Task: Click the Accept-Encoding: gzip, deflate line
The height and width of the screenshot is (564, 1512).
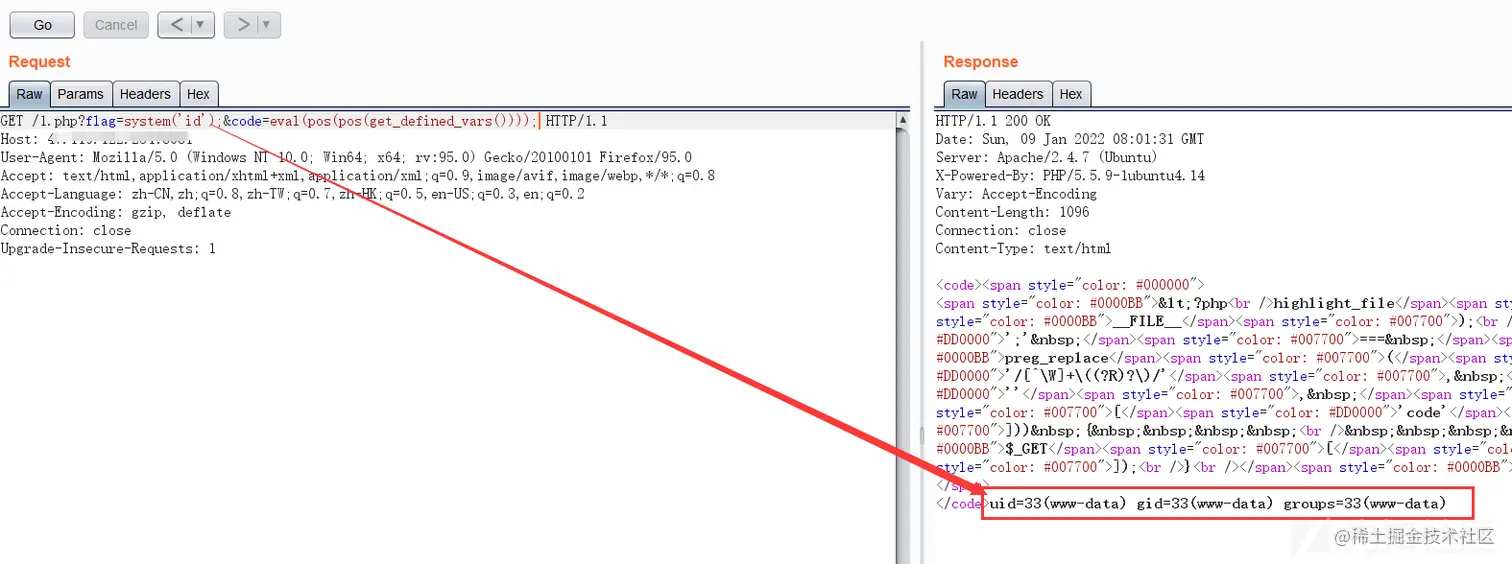Action: pos(116,212)
